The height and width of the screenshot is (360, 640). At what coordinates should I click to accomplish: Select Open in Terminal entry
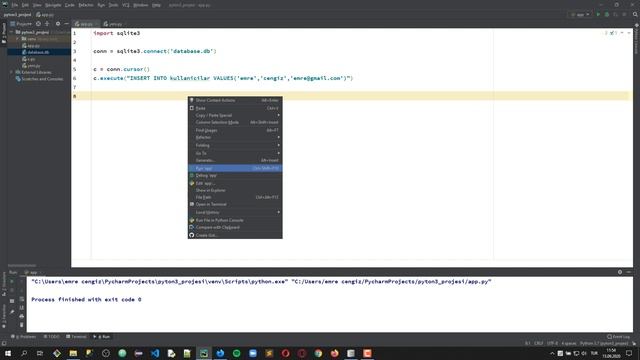[235, 204]
